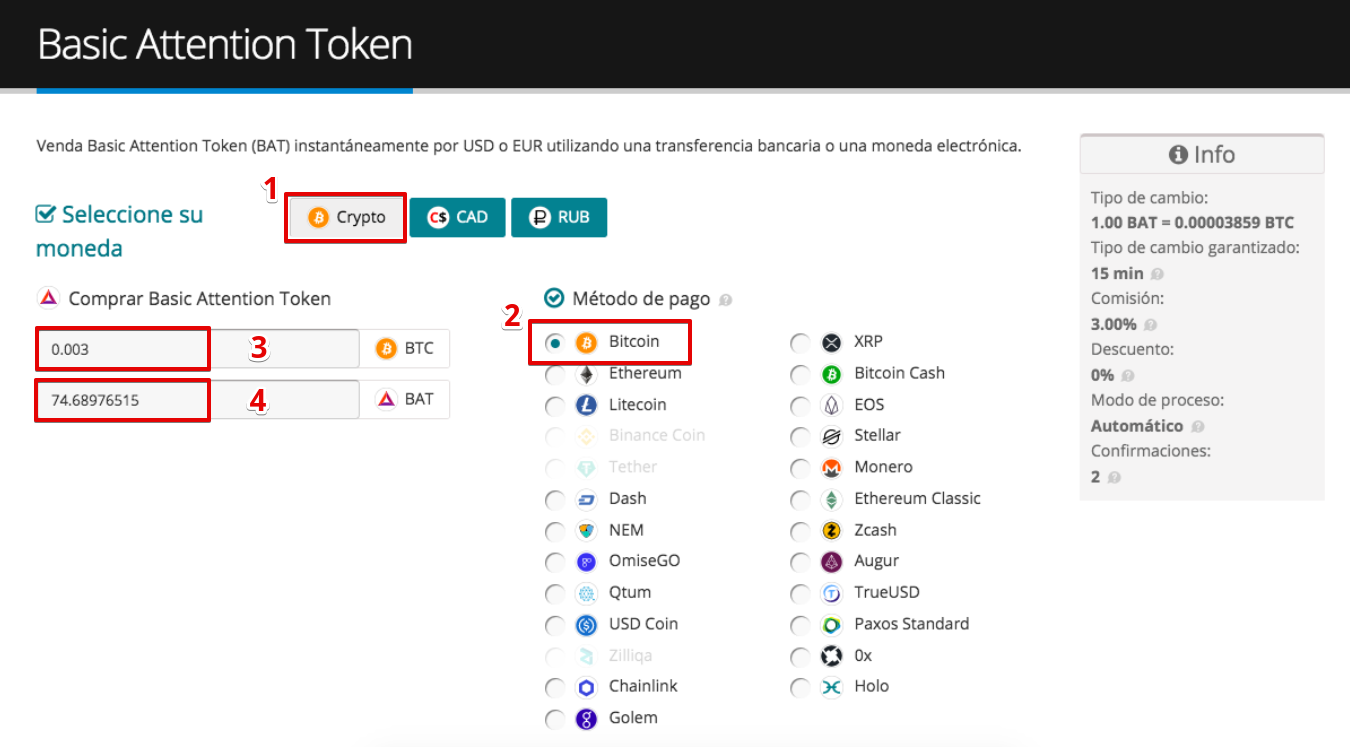The height and width of the screenshot is (747, 1350).
Task: Click the BAT currency label beside amount
Action: click(405, 399)
